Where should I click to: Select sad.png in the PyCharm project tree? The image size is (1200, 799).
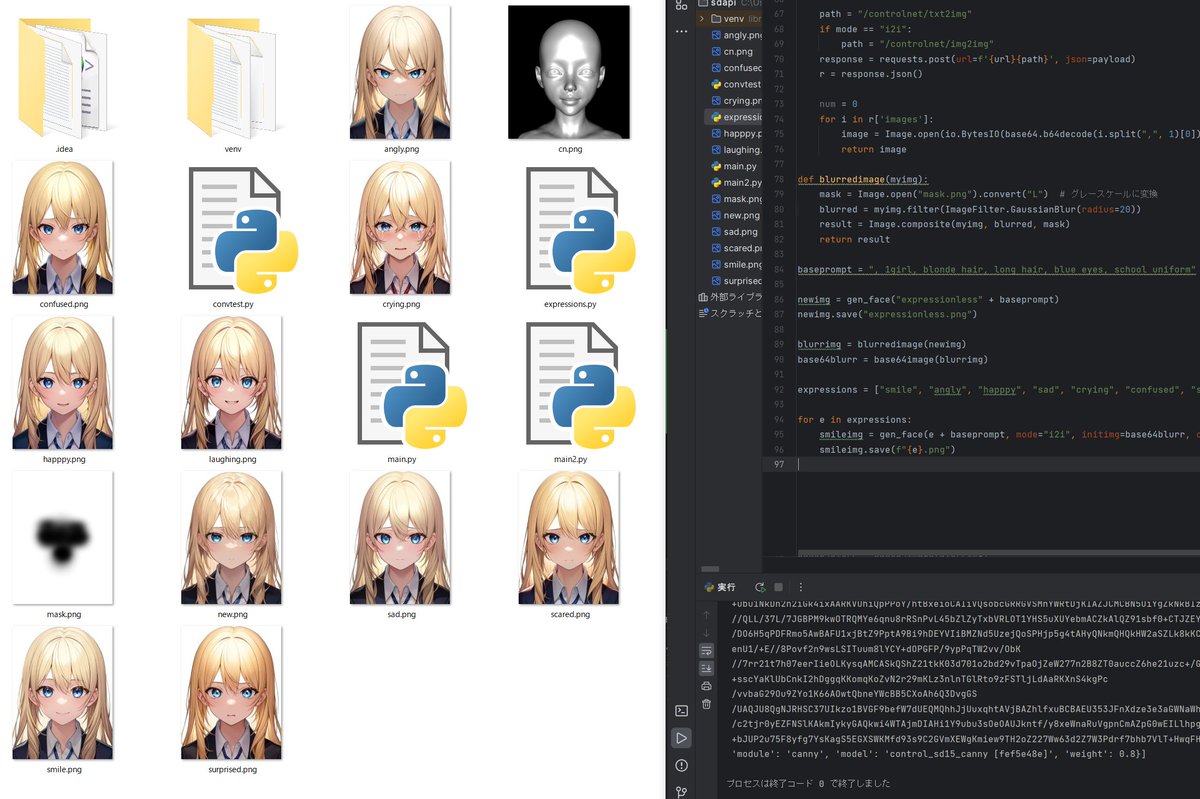[x=734, y=232]
